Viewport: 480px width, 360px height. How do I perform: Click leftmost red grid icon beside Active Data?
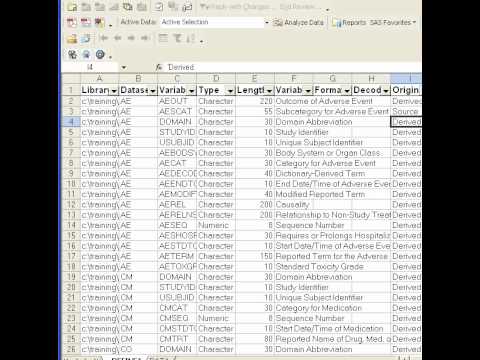click(x=72, y=22)
